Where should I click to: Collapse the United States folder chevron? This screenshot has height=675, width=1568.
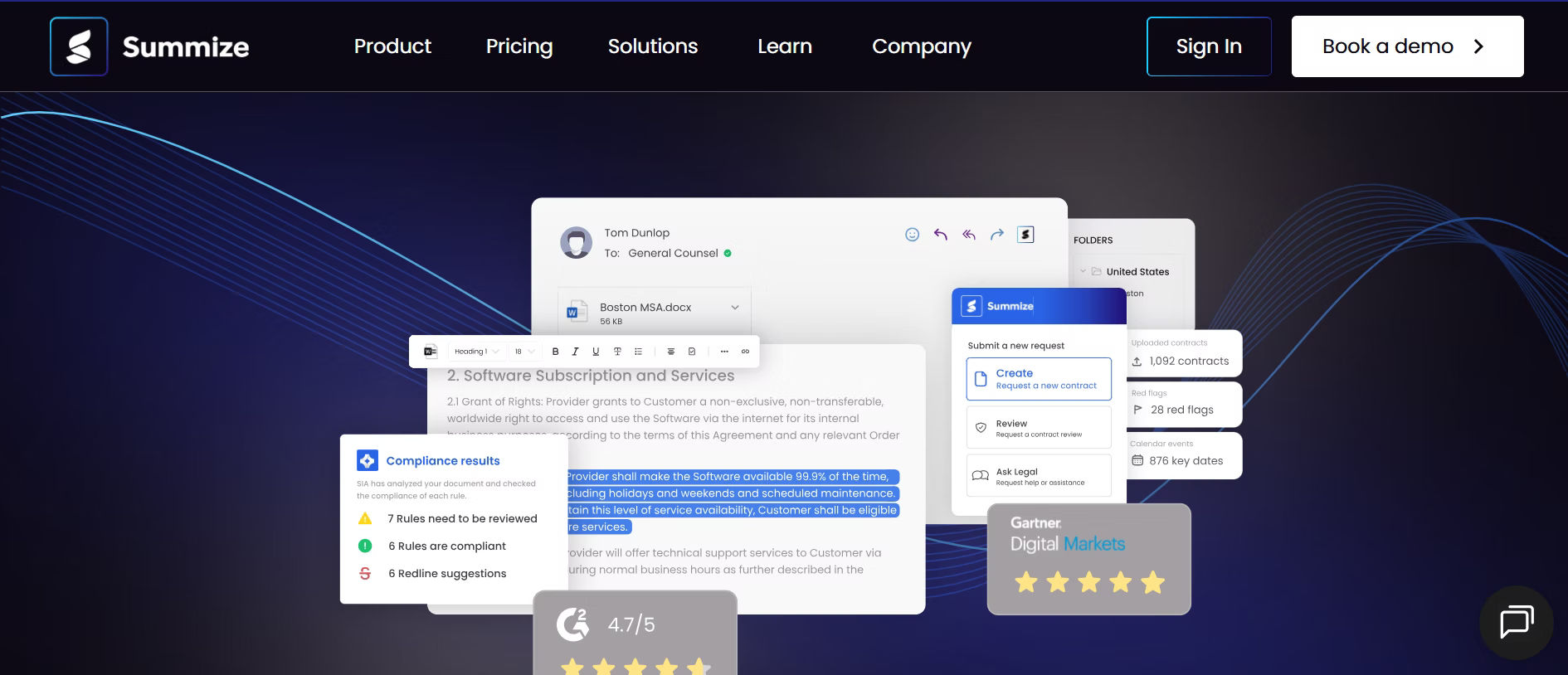pyautogui.click(x=1083, y=271)
